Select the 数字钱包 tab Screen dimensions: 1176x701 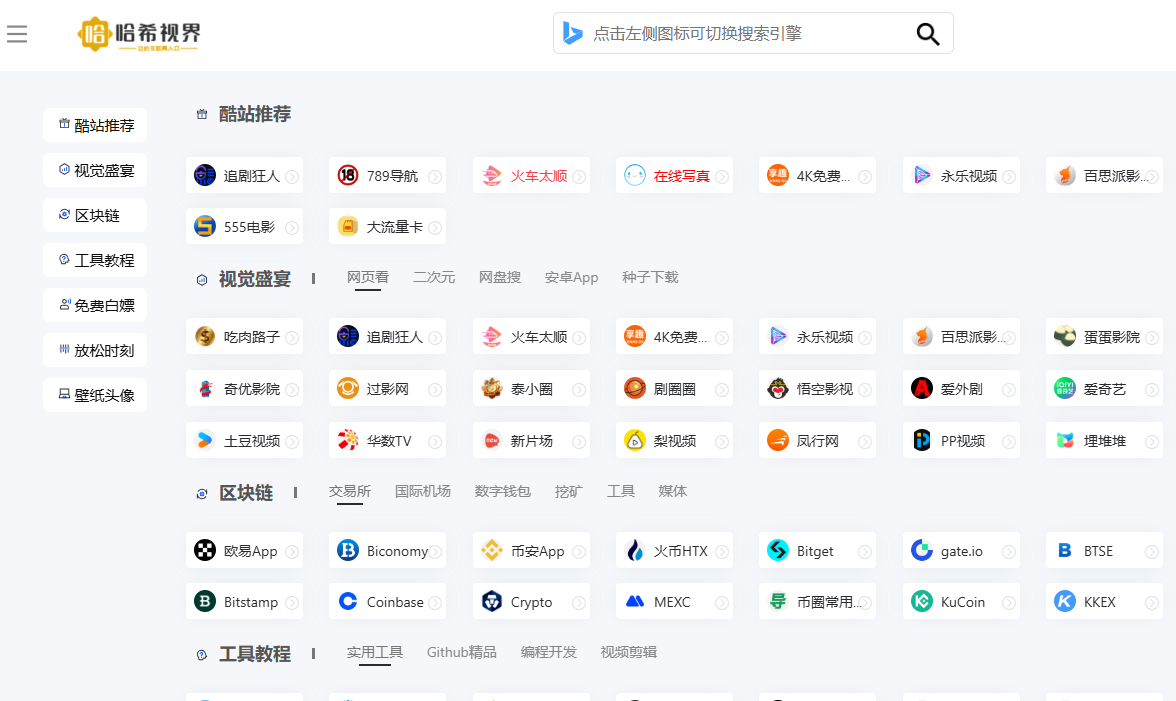[x=502, y=491]
